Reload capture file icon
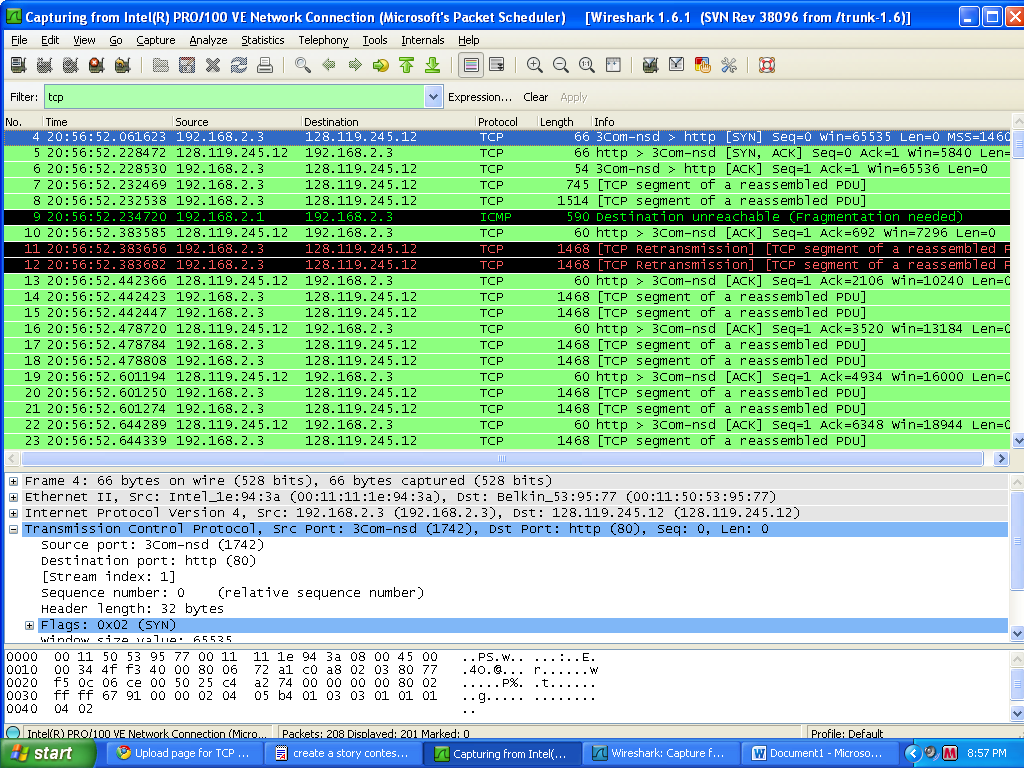 (x=239, y=65)
